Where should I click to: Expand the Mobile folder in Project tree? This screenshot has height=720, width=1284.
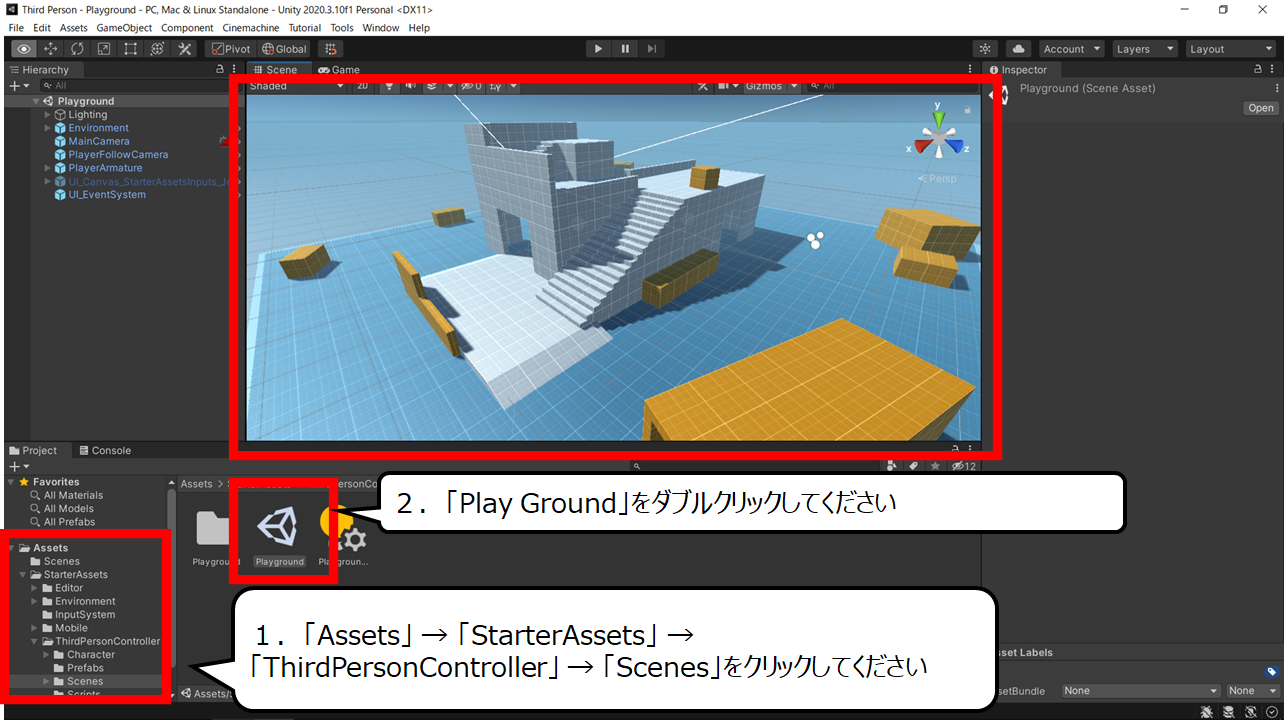coord(35,628)
